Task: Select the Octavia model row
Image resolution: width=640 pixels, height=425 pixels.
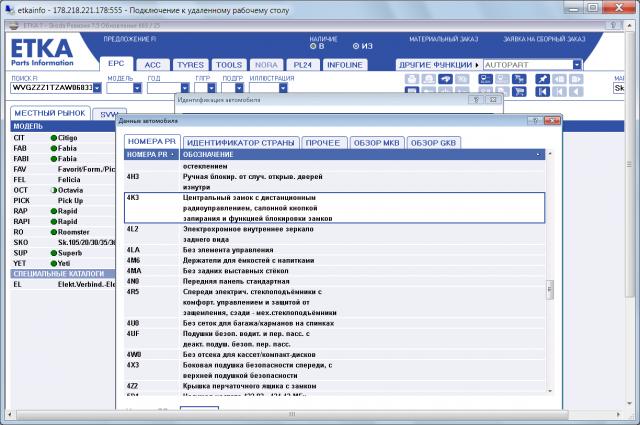Action: point(63,190)
